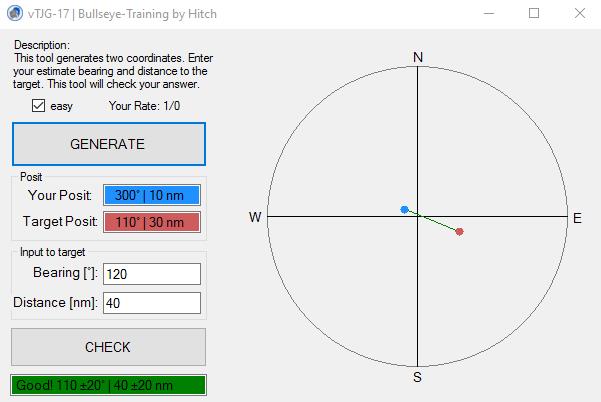This screenshot has width=601, height=402.
Task: Click the green line between the dots
Action: 432,221
